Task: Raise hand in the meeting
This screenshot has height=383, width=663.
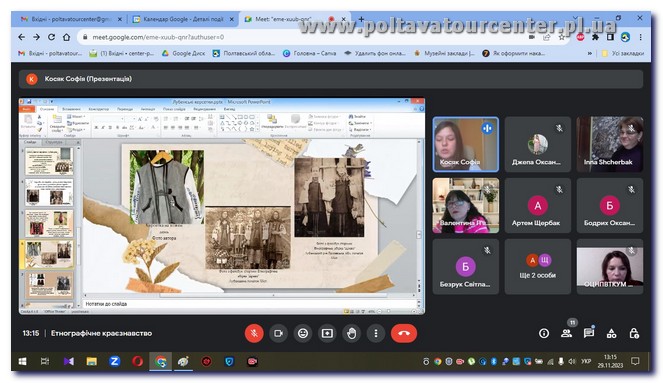Action: click(351, 333)
